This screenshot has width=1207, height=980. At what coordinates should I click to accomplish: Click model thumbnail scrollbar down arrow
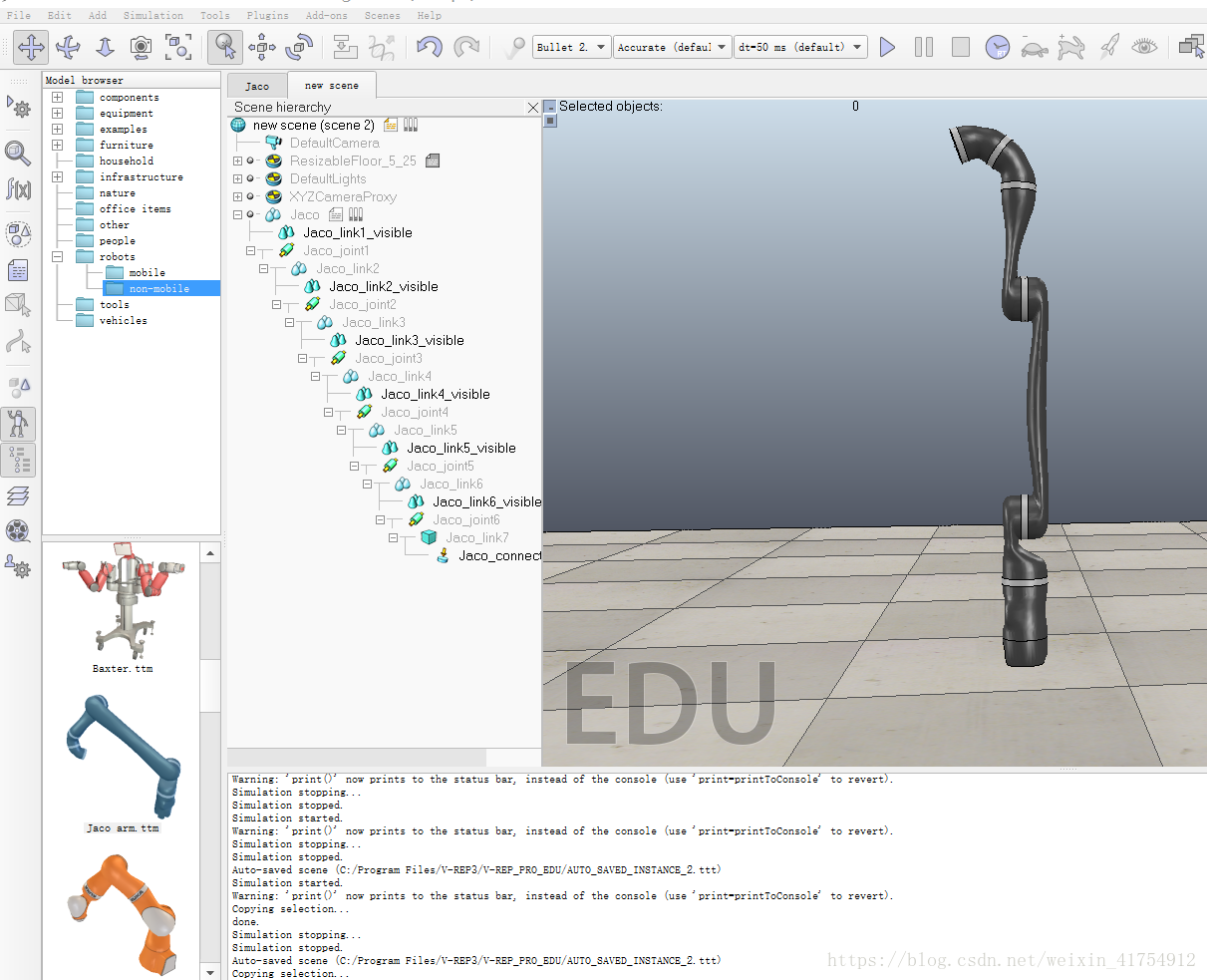pos(210,971)
